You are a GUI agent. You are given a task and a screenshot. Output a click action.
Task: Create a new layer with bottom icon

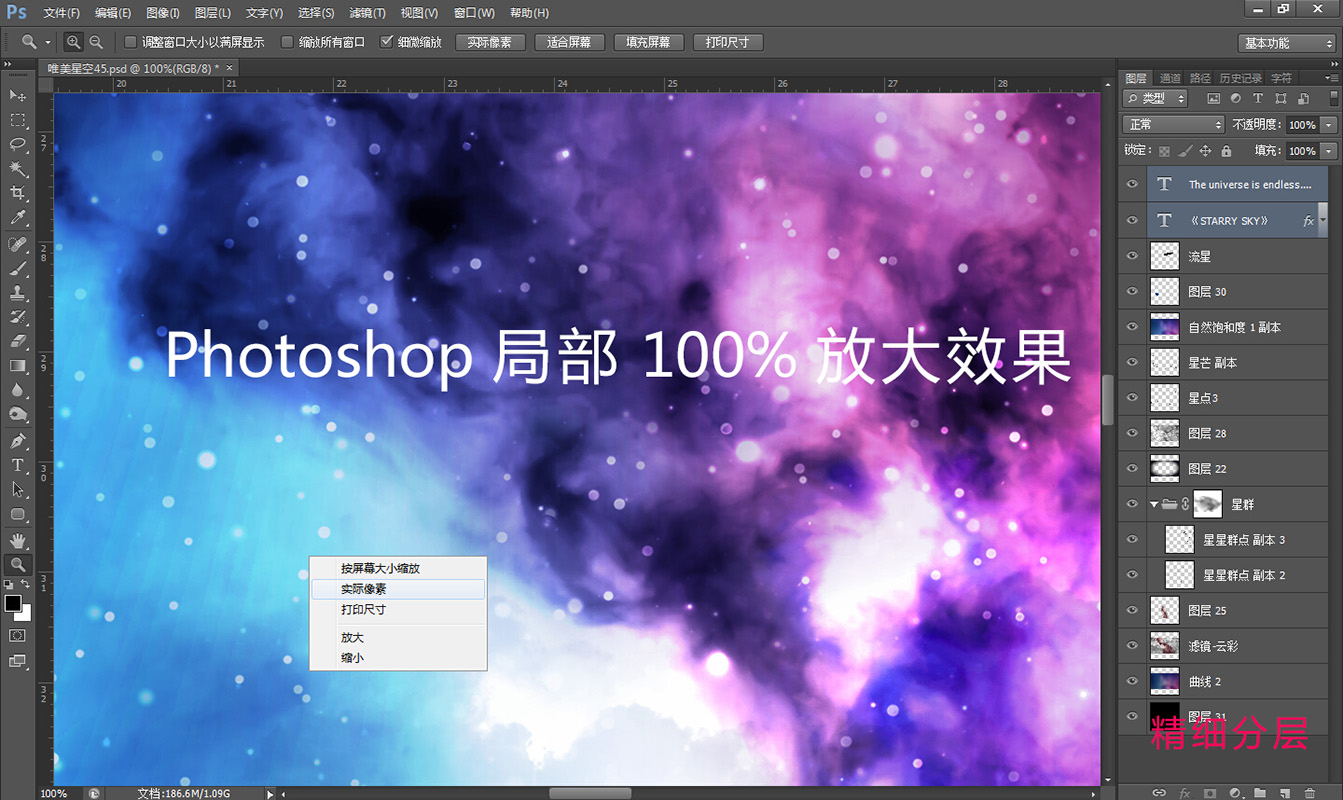[x=1285, y=793]
